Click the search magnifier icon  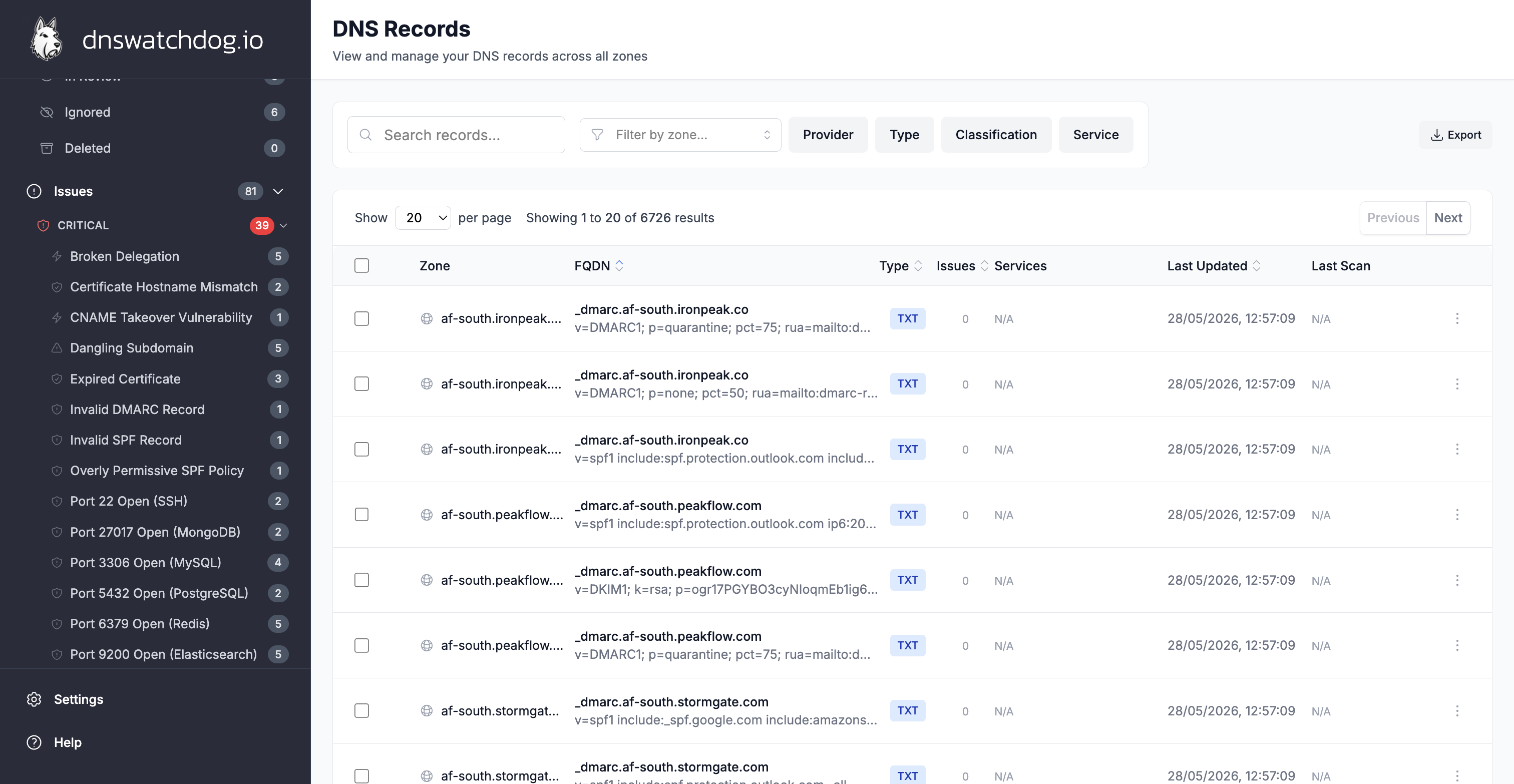365,135
